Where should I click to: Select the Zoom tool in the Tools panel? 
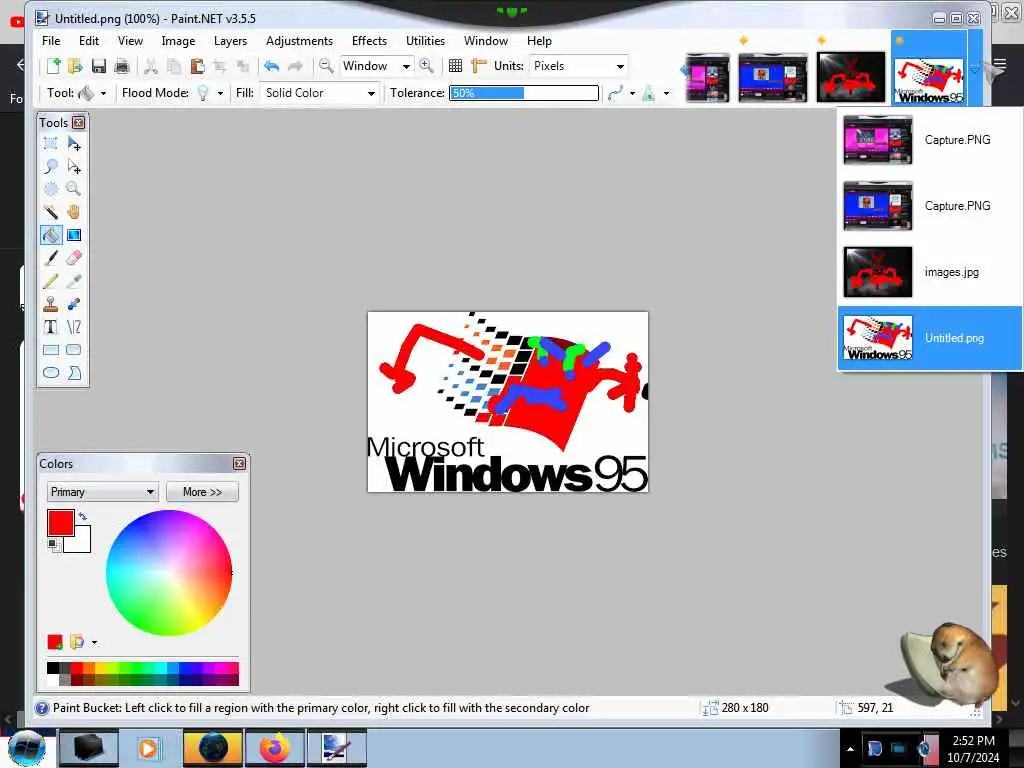point(74,189)
